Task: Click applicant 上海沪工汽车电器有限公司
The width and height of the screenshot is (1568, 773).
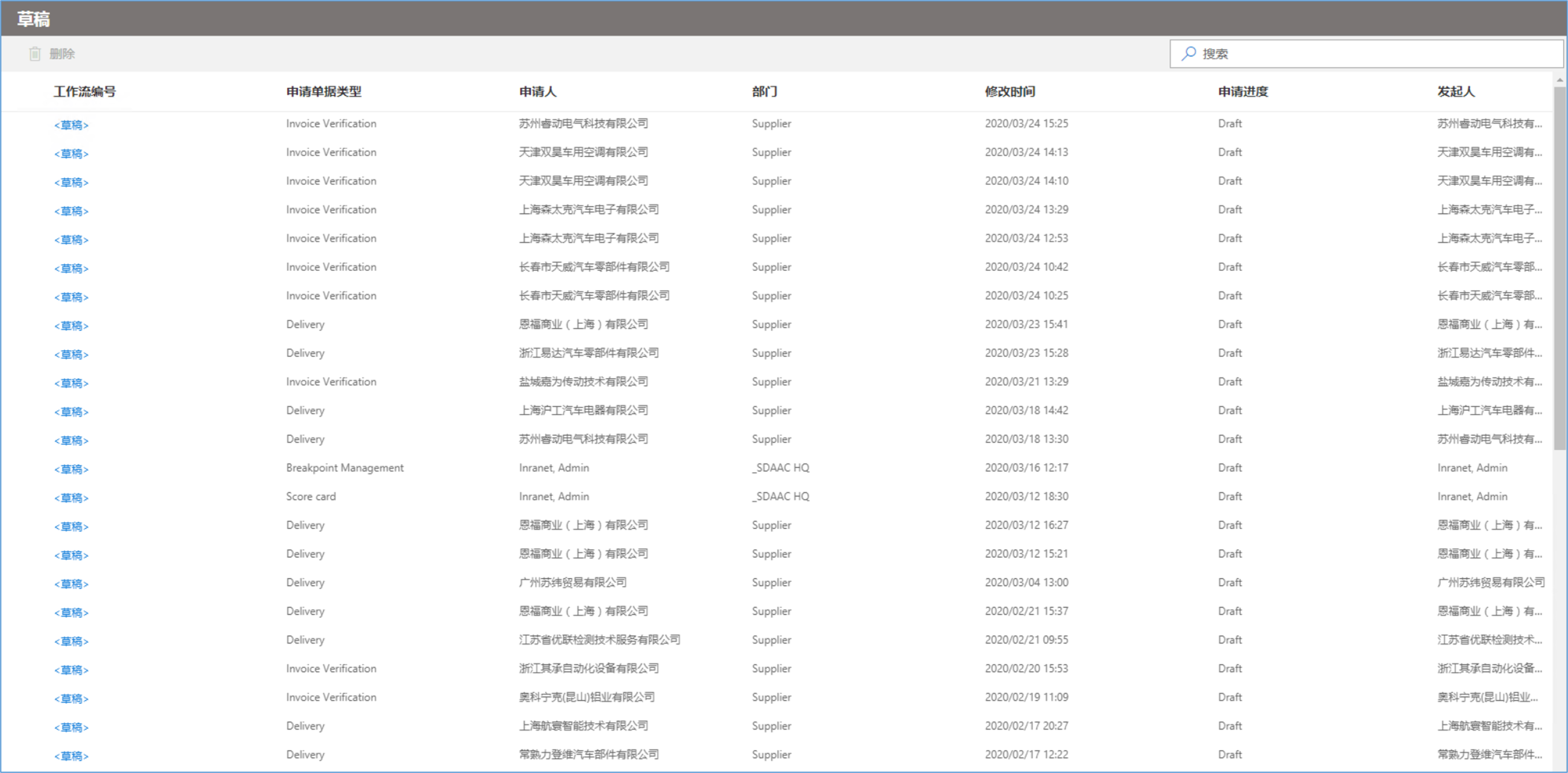Action: [x=583, y=409]
